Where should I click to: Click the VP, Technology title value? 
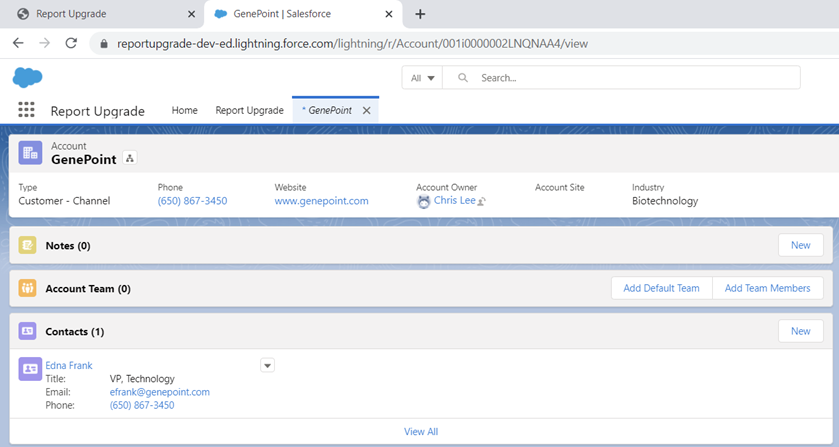tap(142, 378)
